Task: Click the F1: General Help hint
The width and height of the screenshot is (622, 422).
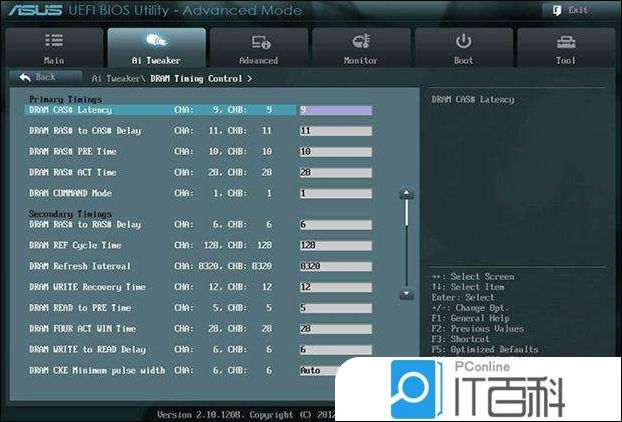Action: pos(470,318)
